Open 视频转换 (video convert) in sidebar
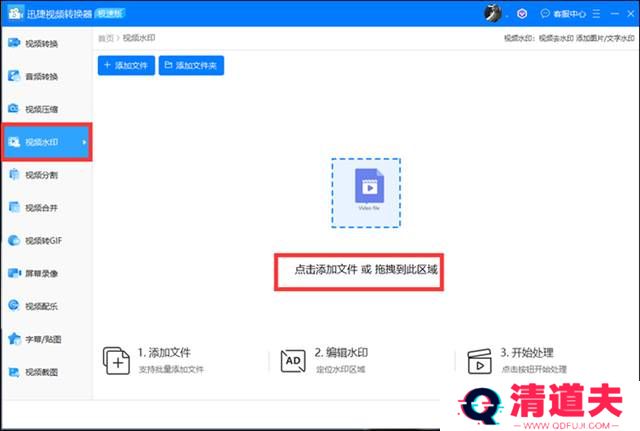This screenshot has width=640, height=431. (x=40, y=44)
